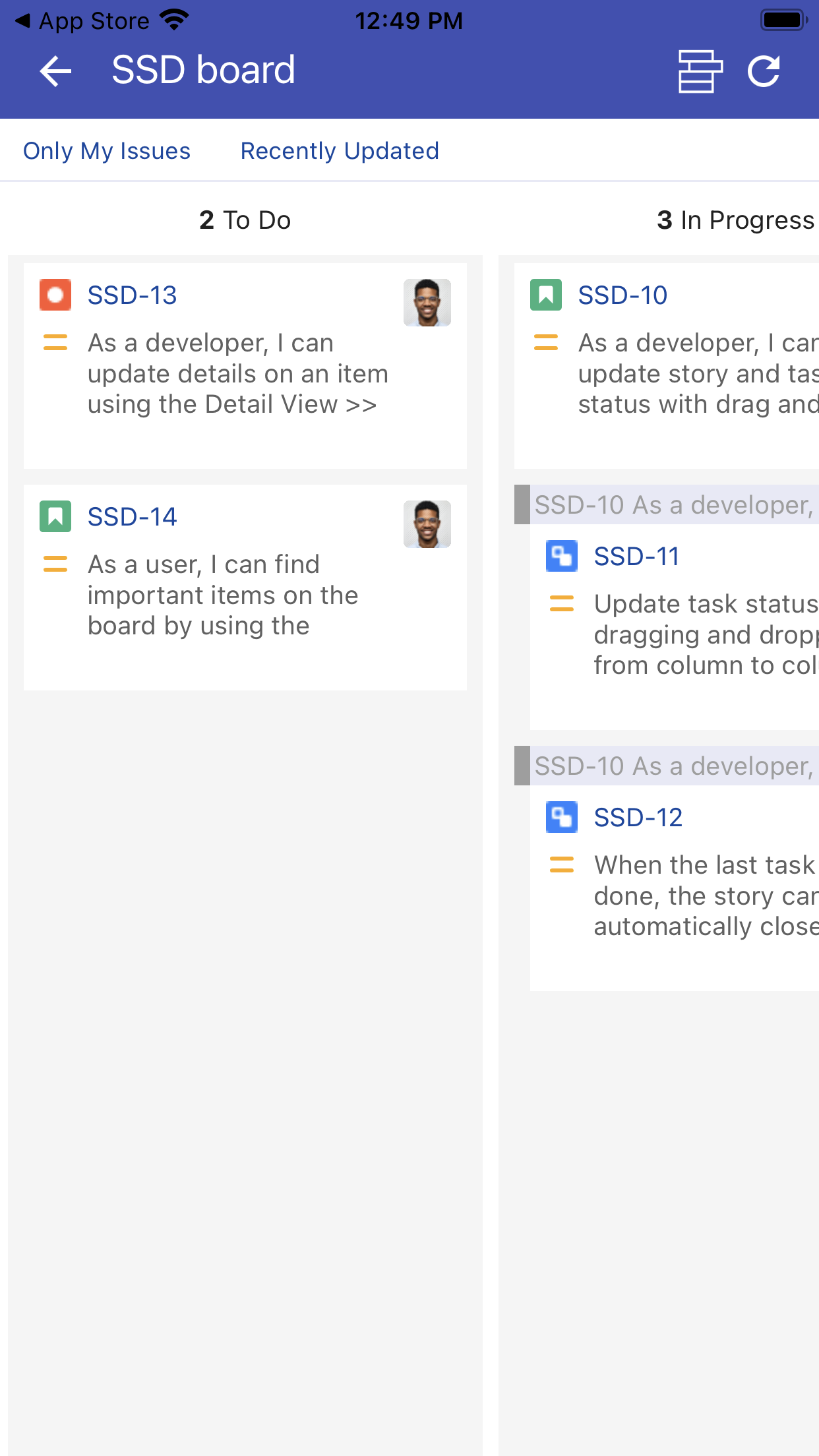
Task: Tap the red bug icon on SSD-13
Action: point(55,295)
